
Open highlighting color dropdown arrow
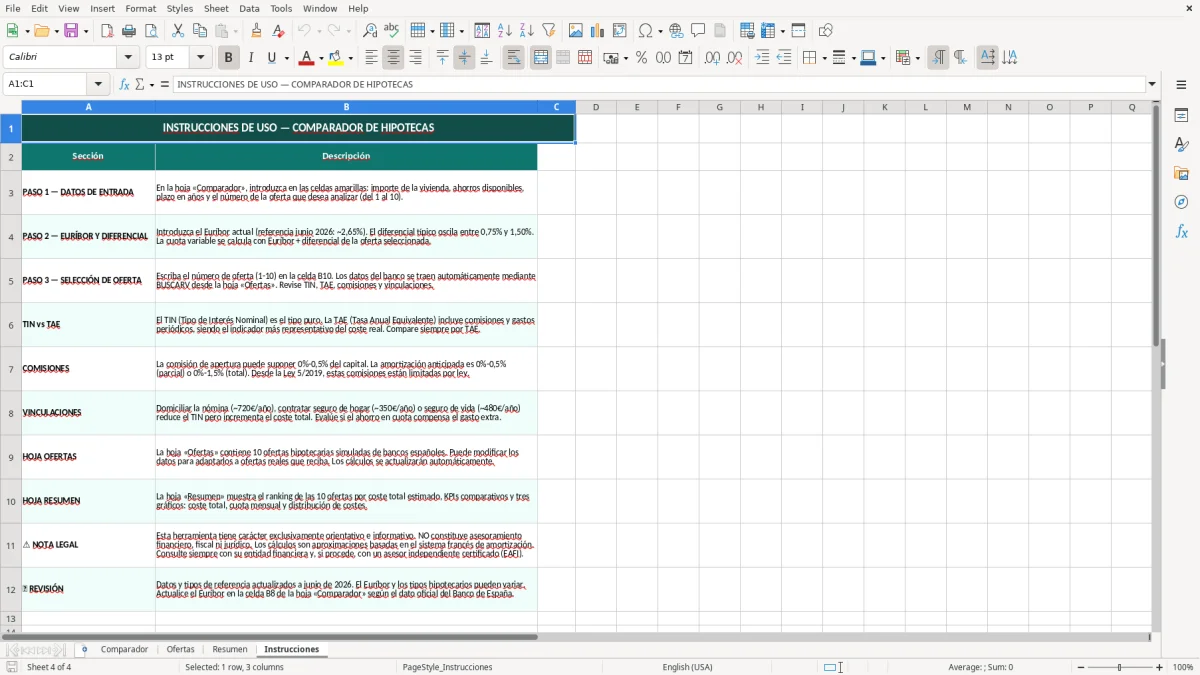[x=350, y=58]
